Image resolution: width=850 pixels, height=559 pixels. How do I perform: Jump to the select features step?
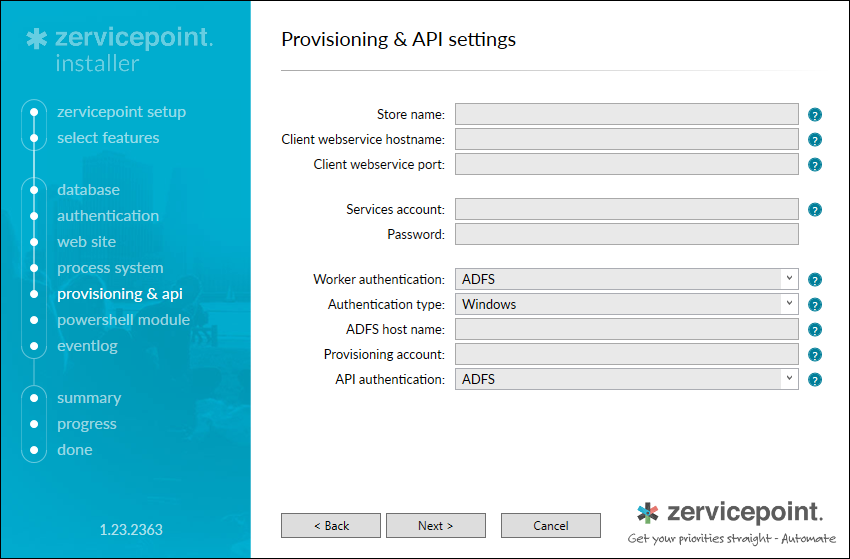[107, 138]
